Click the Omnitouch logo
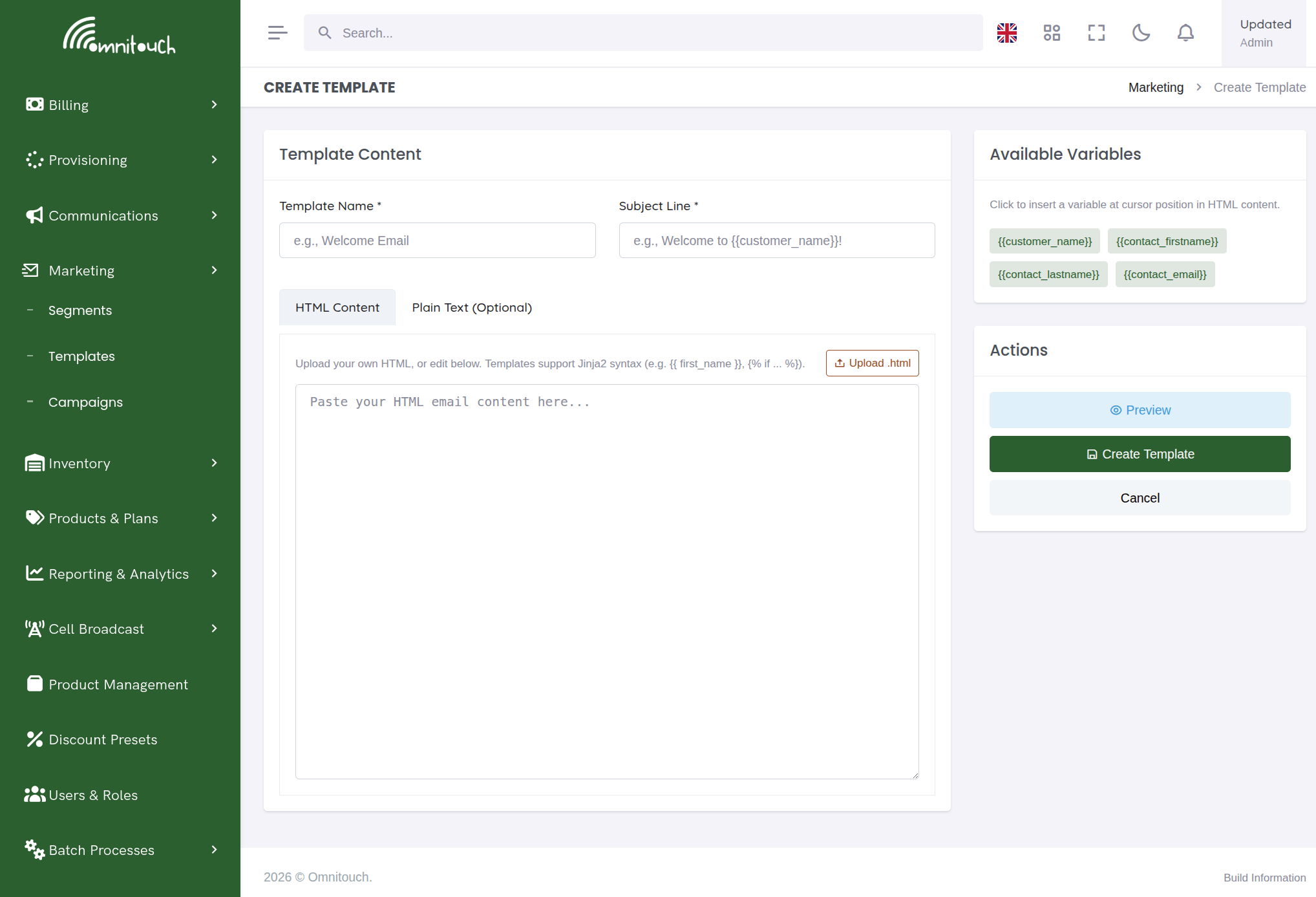 pos(120,36)
